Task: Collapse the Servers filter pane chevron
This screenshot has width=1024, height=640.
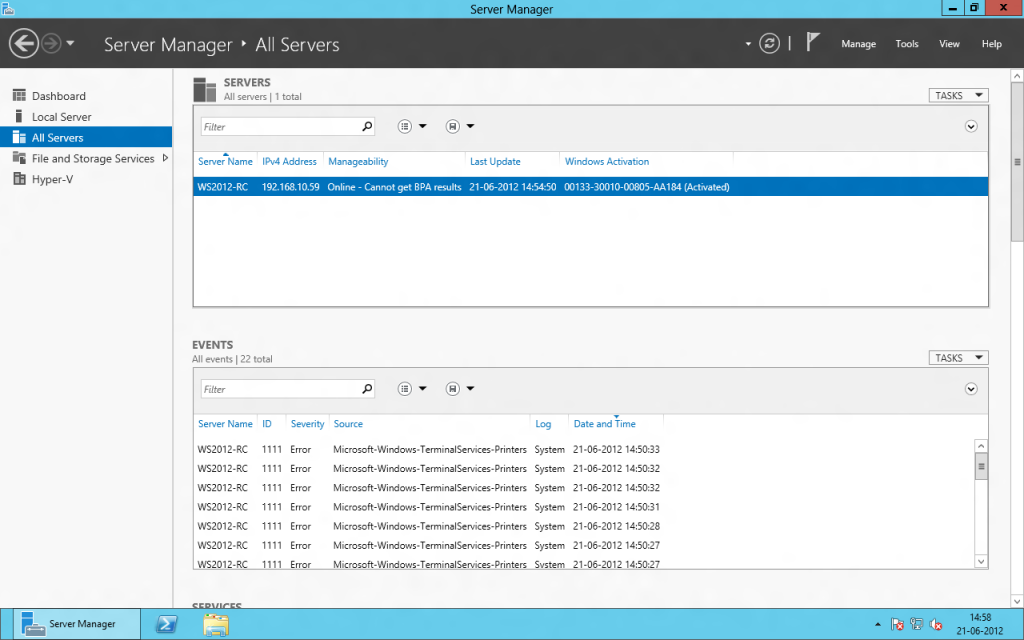Action: (x=970, y=125)
